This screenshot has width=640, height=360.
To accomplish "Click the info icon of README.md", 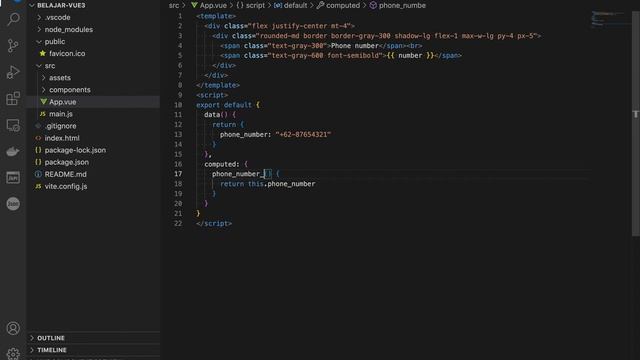I will (x=38, y=174).
